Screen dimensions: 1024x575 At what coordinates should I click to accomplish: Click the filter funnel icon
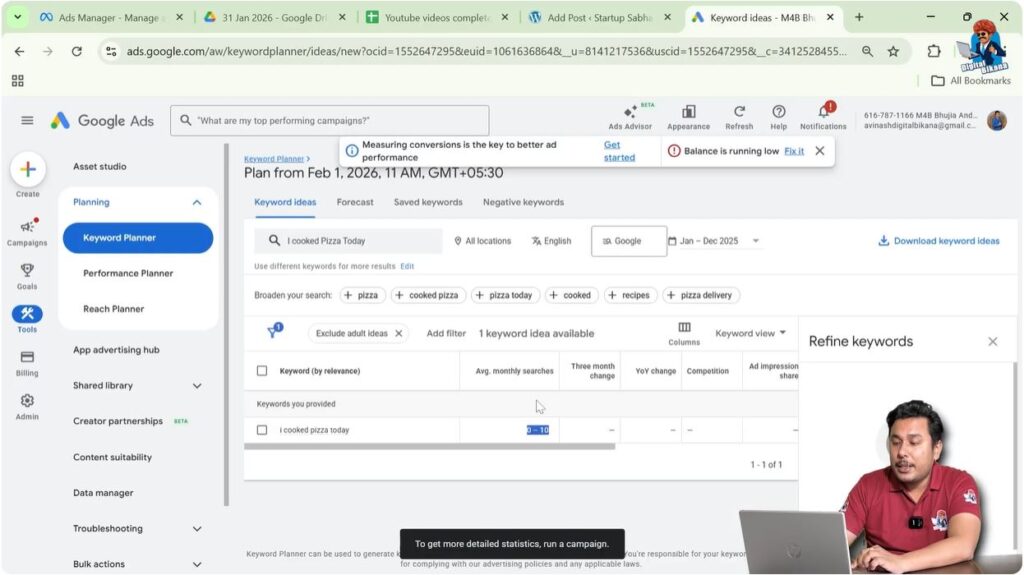click(x=274, y=332)
